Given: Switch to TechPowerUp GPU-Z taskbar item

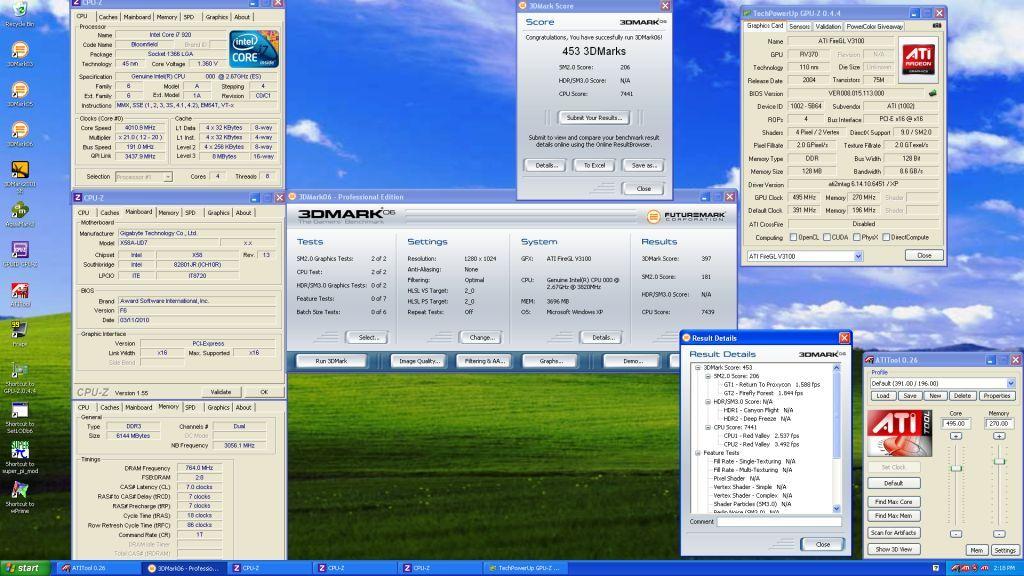Looking at the screenshot, I should tap(526, 568).
